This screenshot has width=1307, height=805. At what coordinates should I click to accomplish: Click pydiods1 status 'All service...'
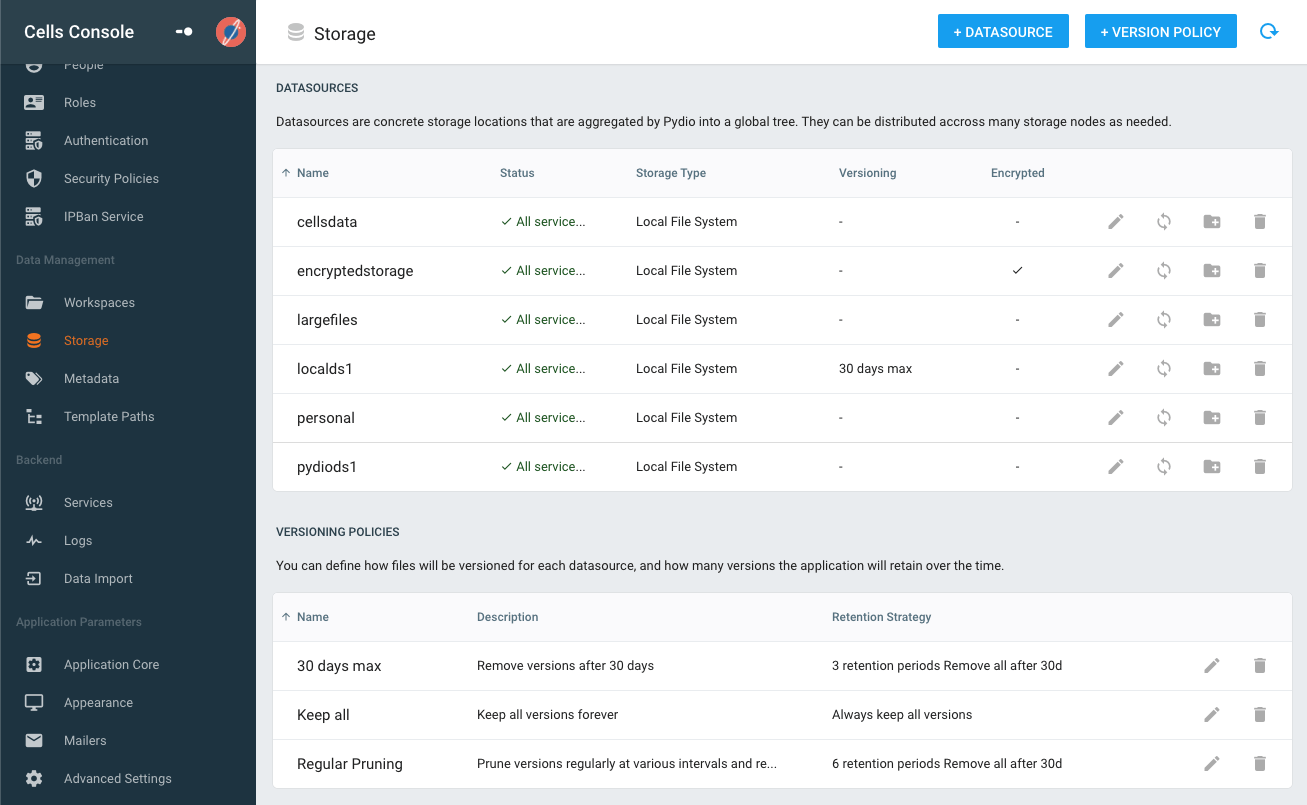click(543, 467)
